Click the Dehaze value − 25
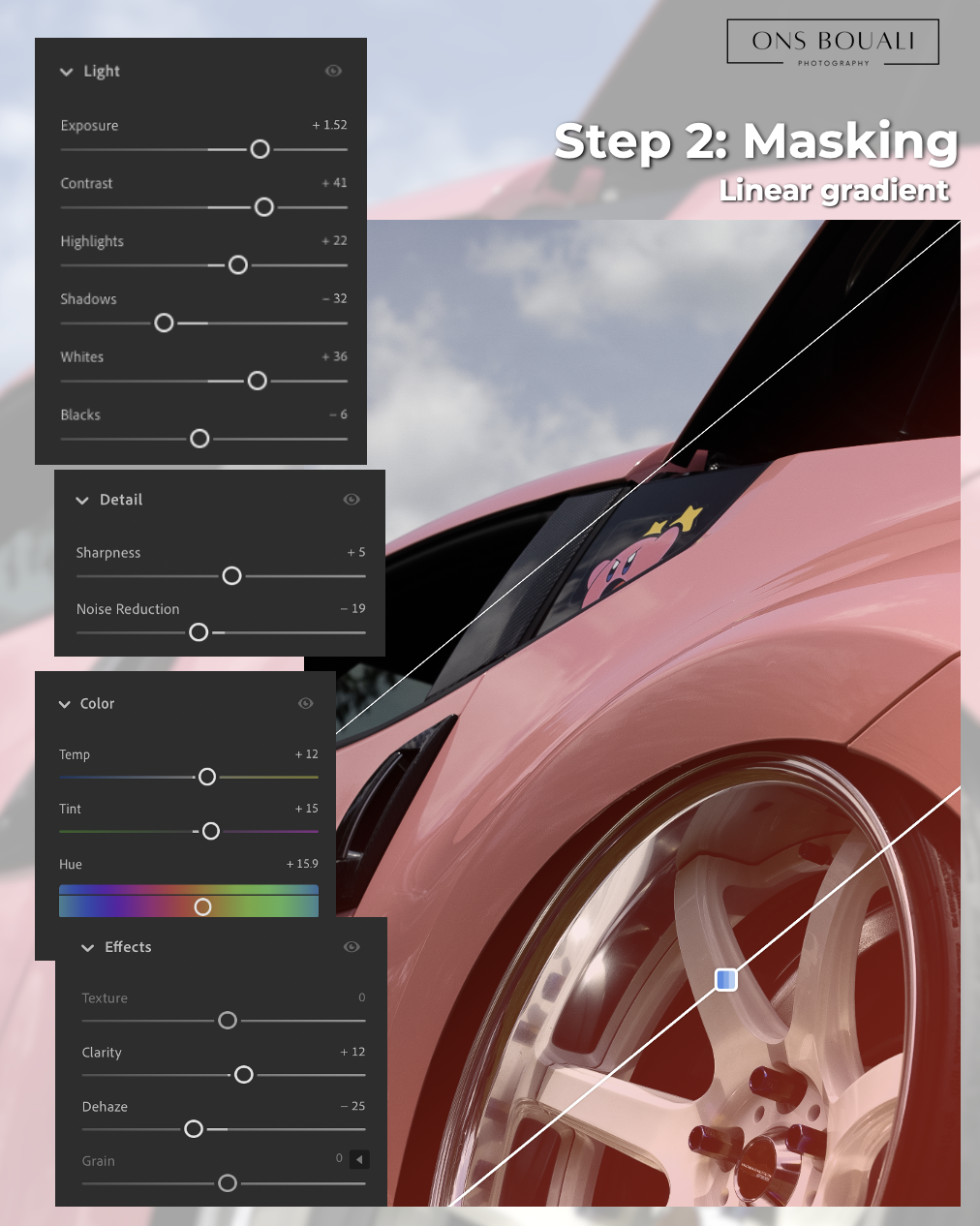 coord(352,1106)
